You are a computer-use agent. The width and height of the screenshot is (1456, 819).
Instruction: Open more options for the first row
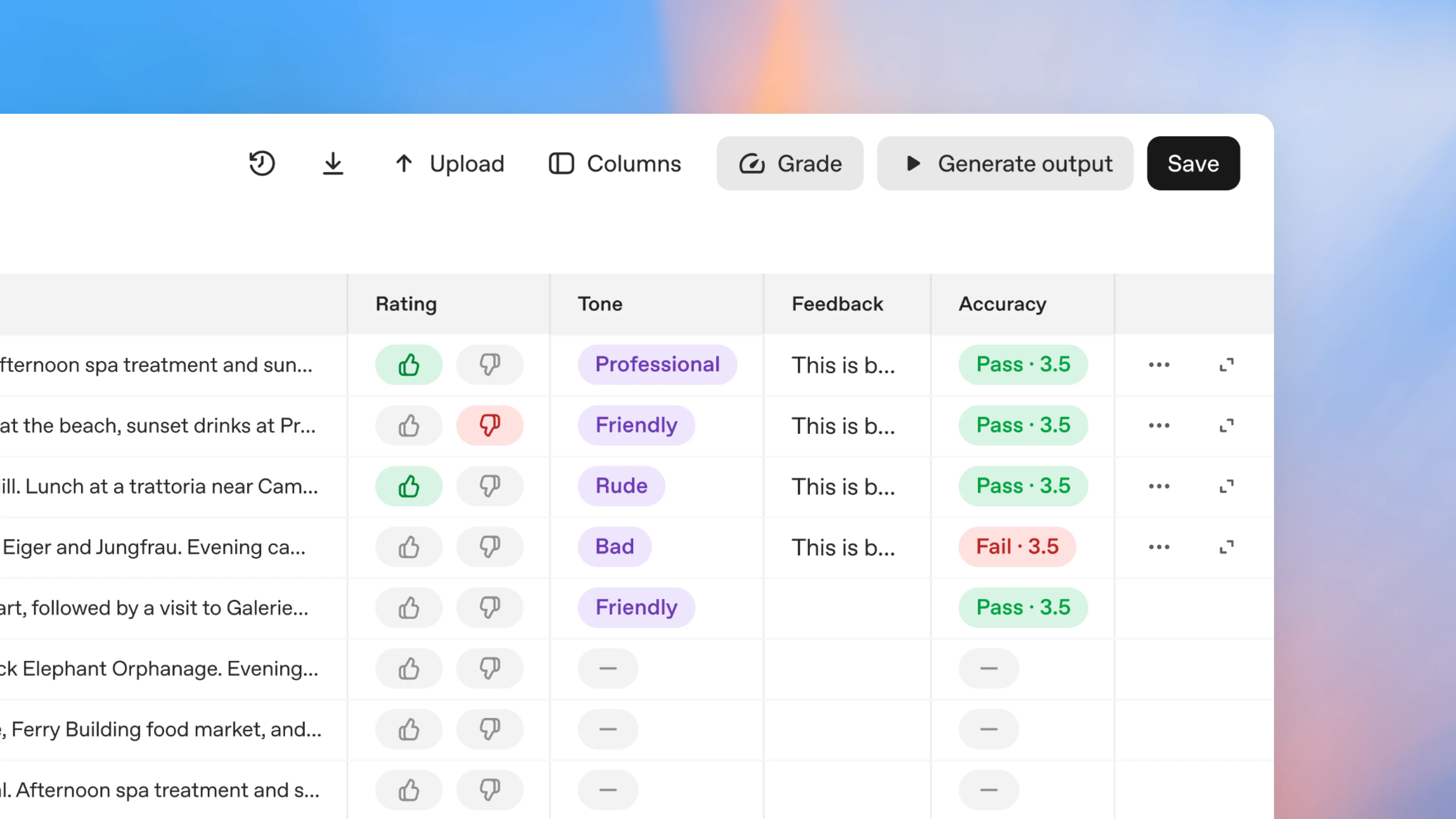tap(1159, 365)
